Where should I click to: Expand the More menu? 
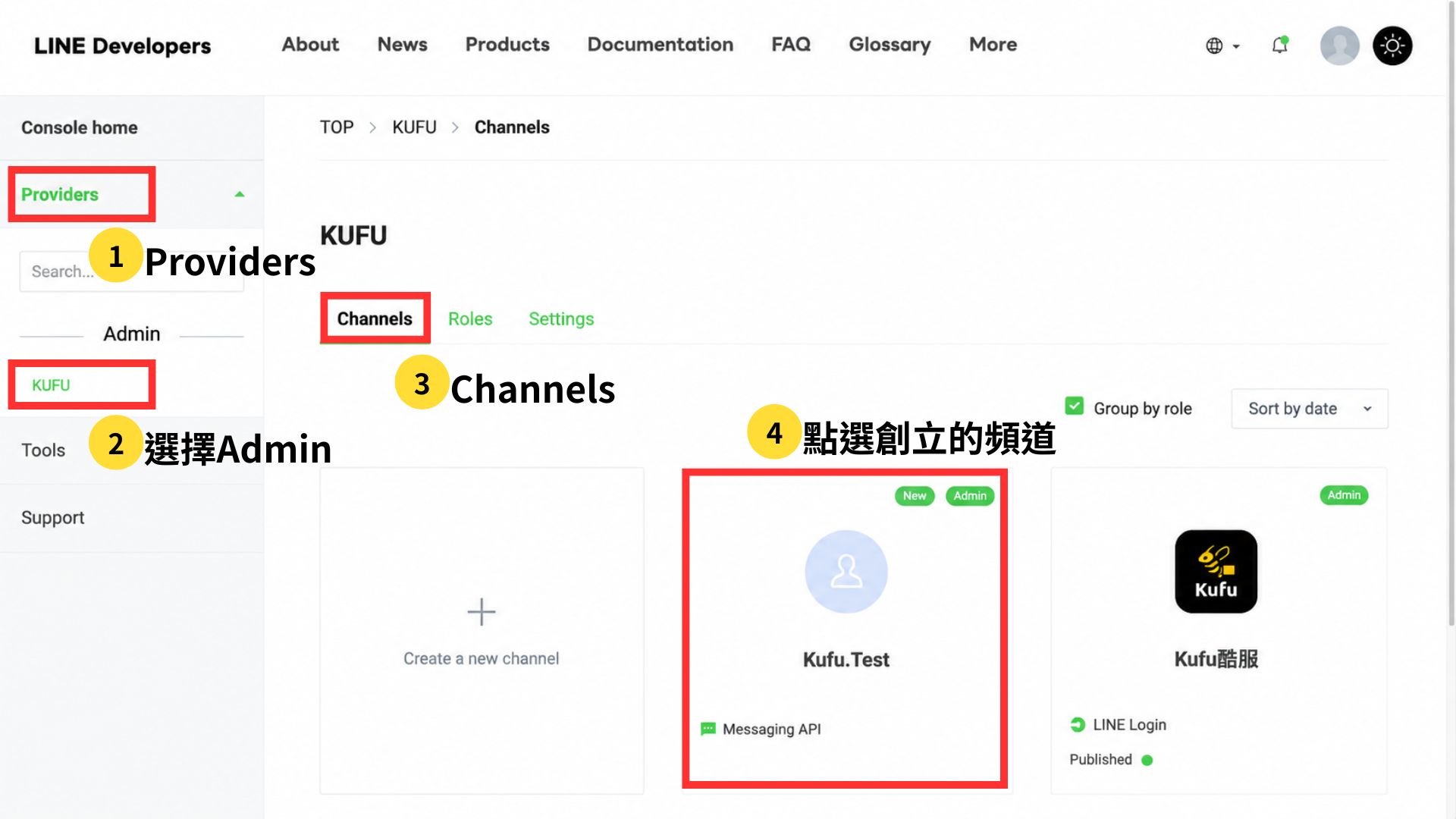click(x=993, y=45)
